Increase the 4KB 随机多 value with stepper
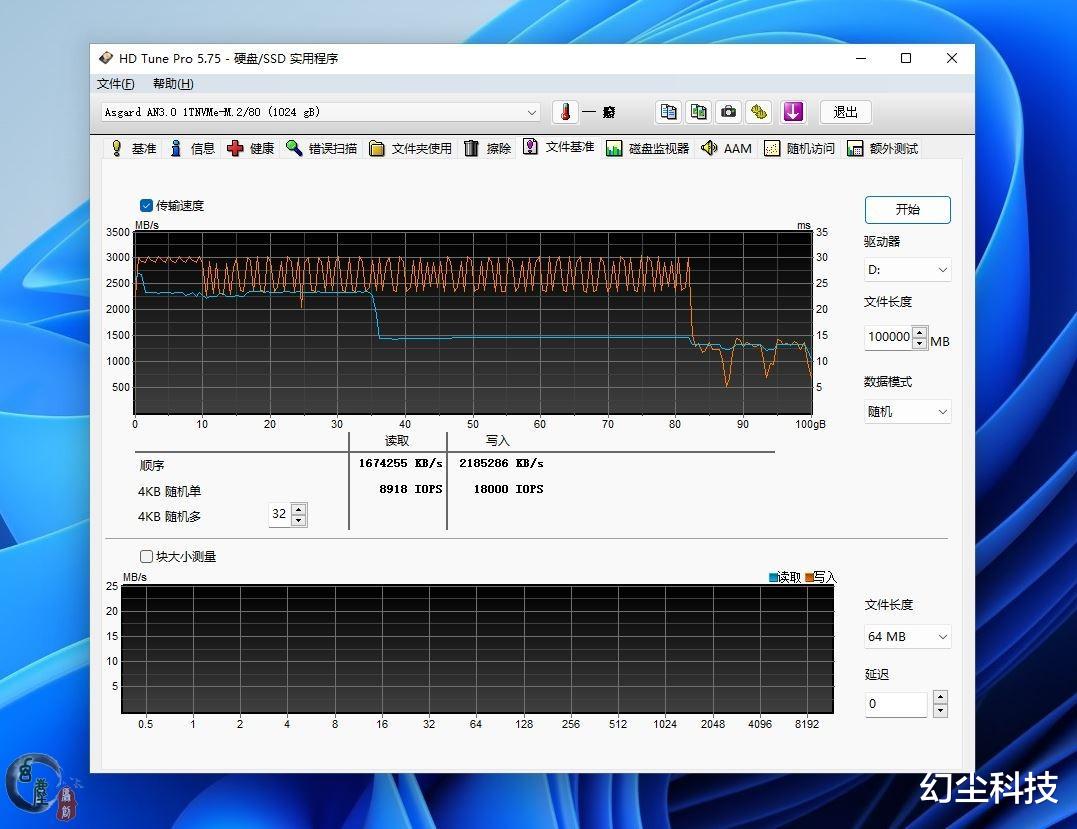1077x829 pixels. tap(297, 508)
